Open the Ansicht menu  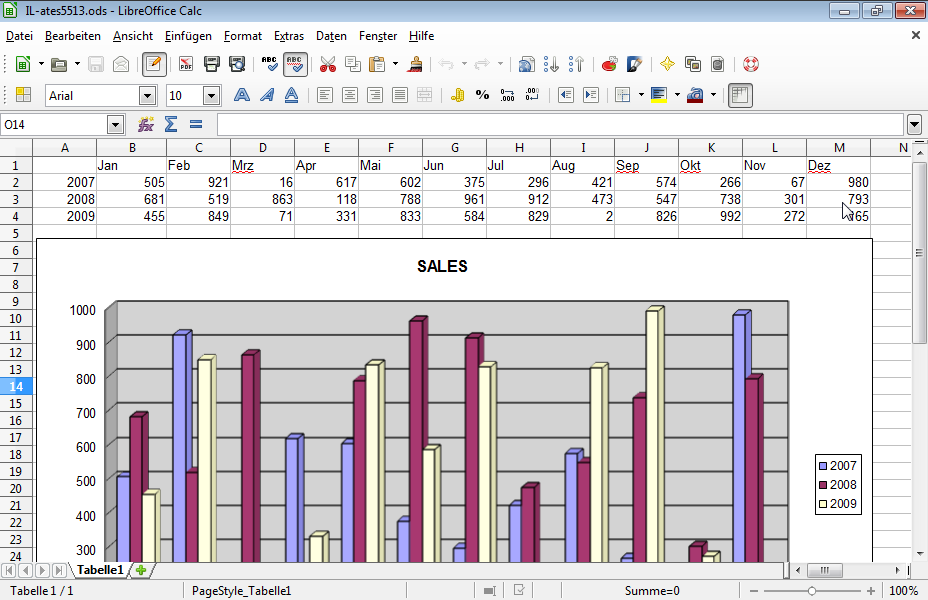click(133, 36)
